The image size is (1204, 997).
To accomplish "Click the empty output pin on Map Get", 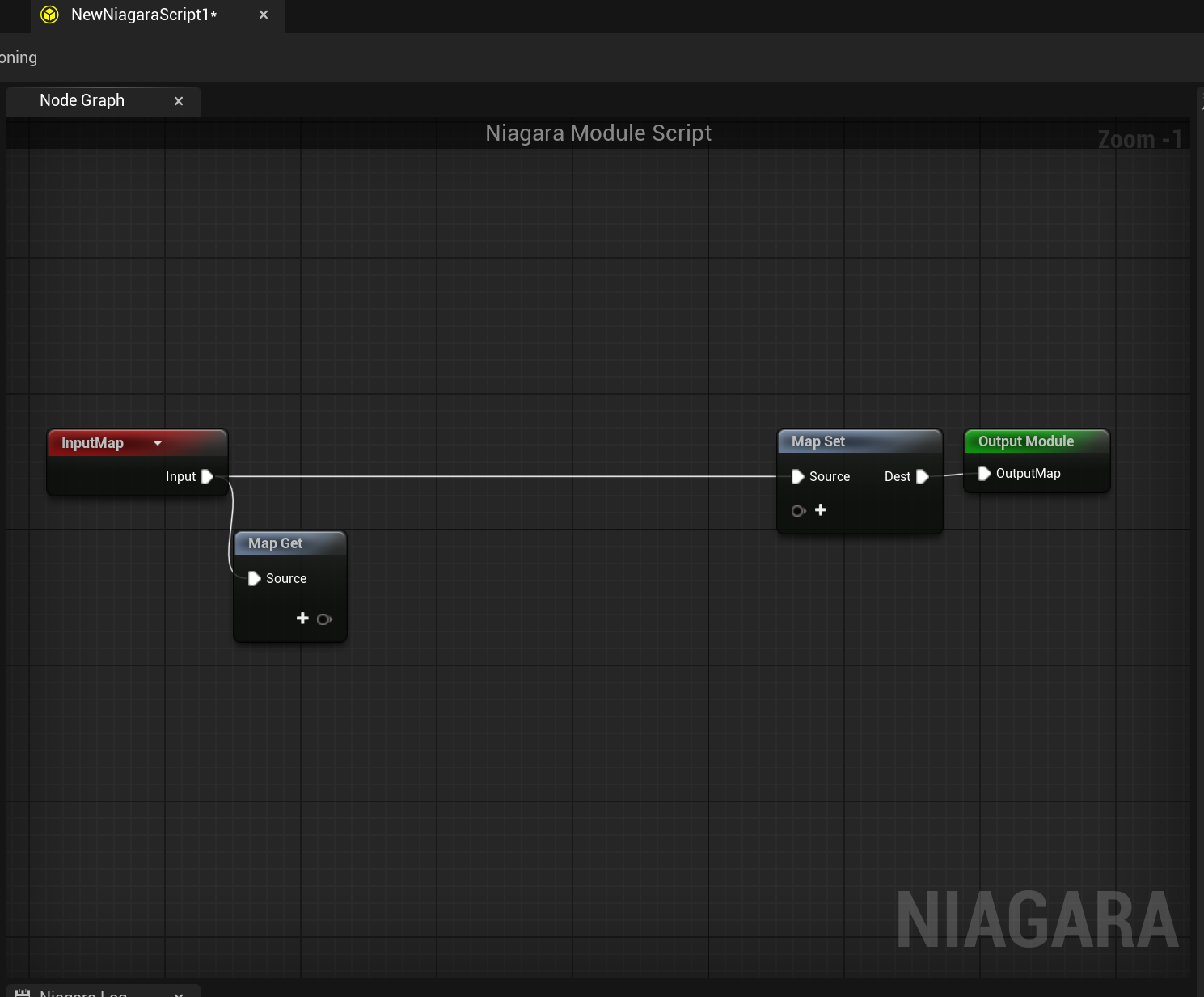I will [324, 619].
